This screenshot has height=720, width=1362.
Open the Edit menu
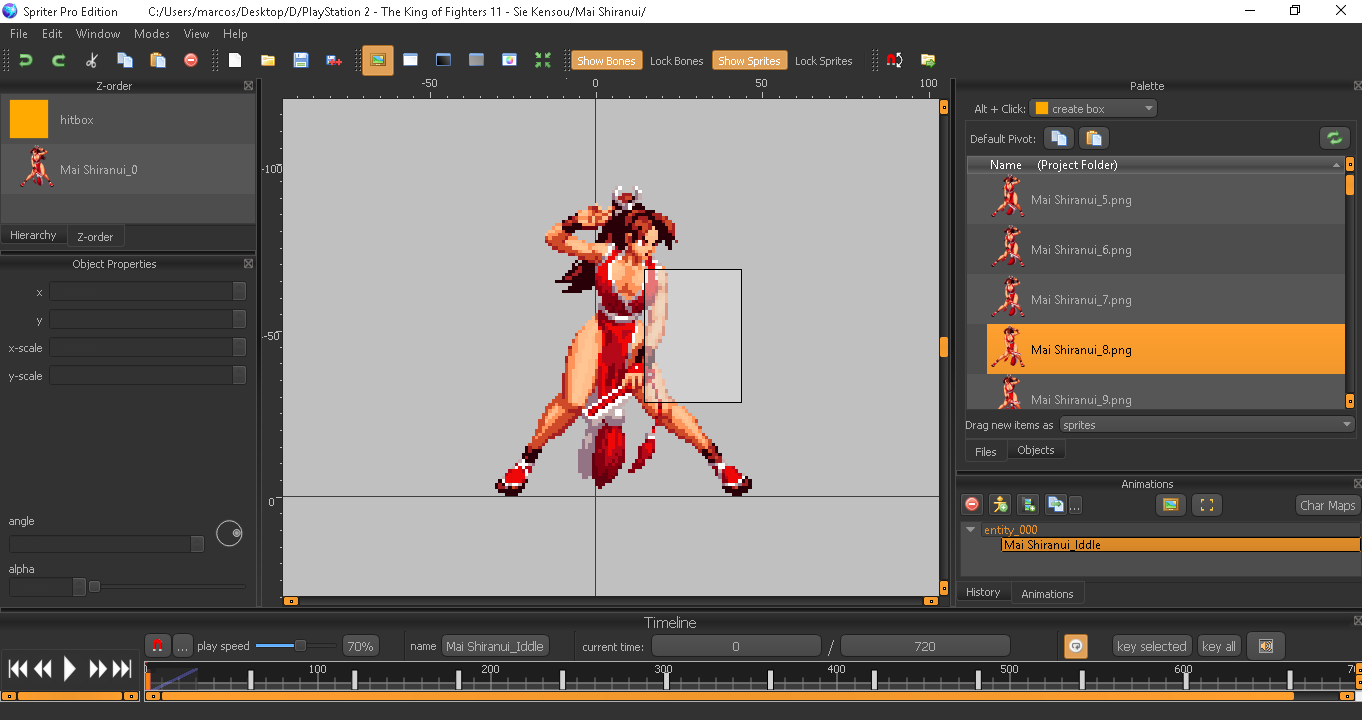click(52, 34)
